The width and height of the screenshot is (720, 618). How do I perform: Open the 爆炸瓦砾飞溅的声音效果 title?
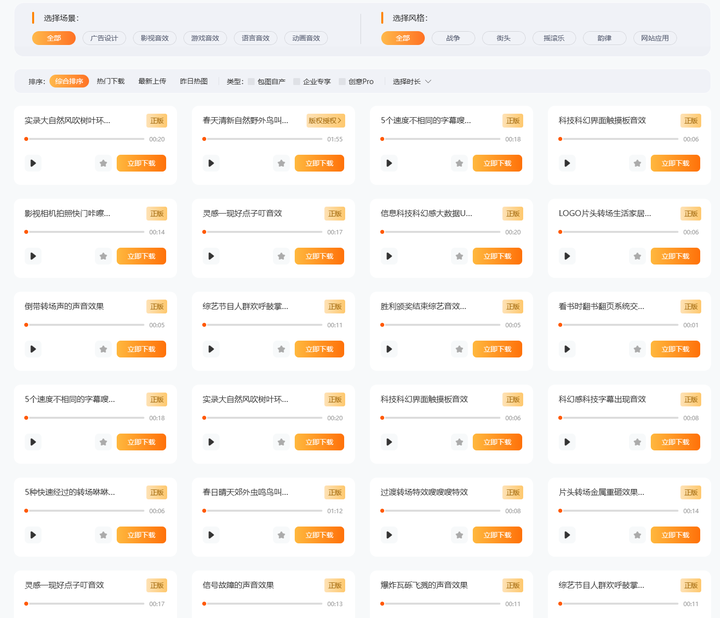[x=424, y=585]
